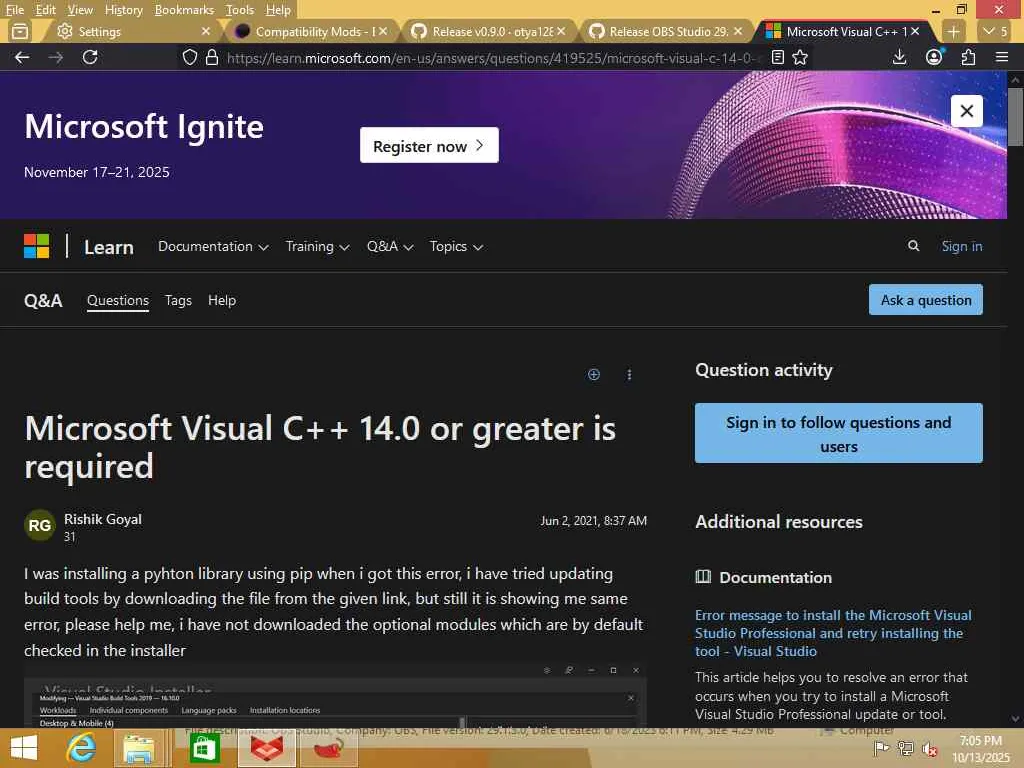Expand the Training dropdown
This screenshot has width=1024, height=768.
(x=317, y=246)
